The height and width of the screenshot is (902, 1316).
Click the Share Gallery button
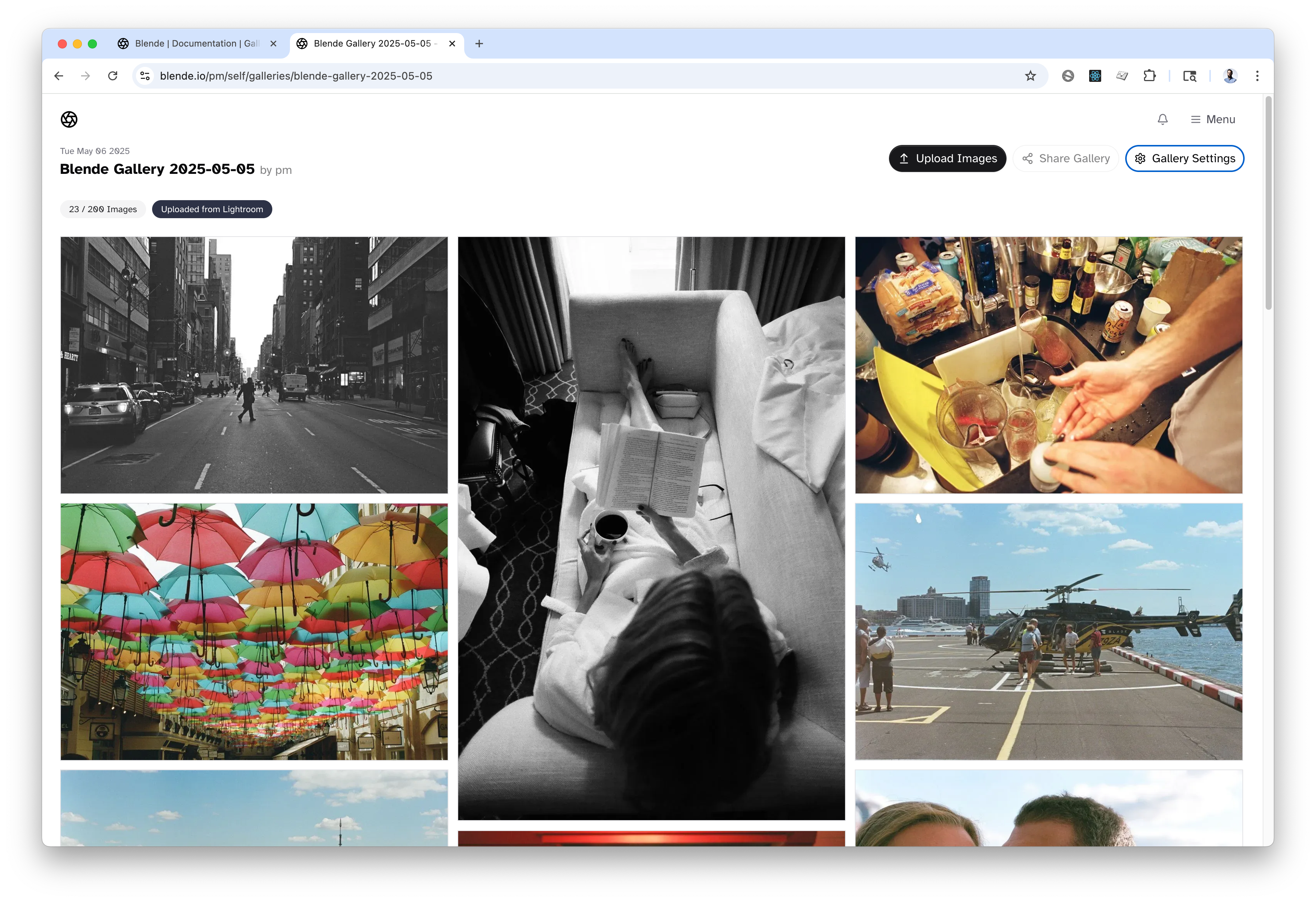tap(1065, 158)
